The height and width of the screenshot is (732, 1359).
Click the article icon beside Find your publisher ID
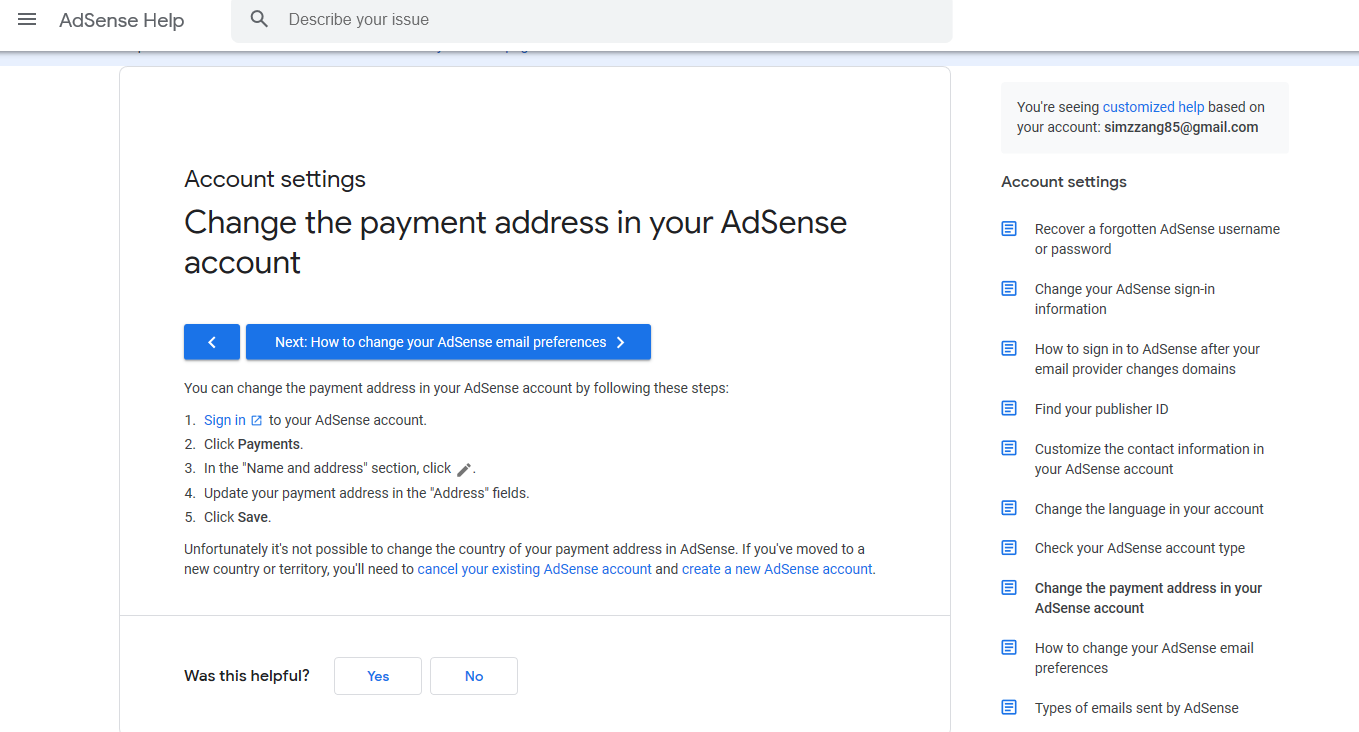[x=1009, y=409]
